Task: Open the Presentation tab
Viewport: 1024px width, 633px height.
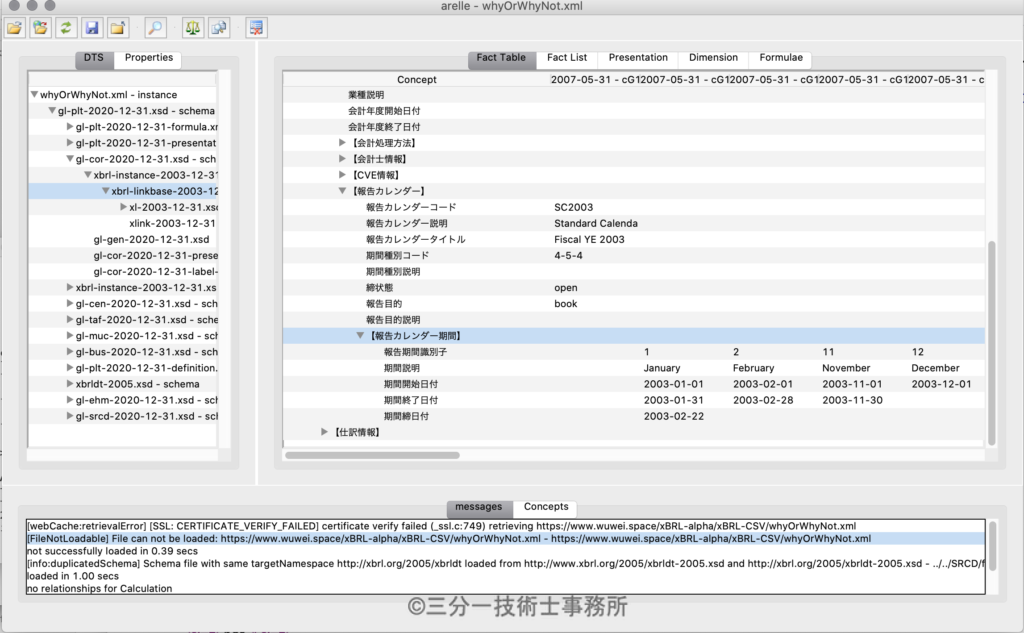Action: coord(638,58)
